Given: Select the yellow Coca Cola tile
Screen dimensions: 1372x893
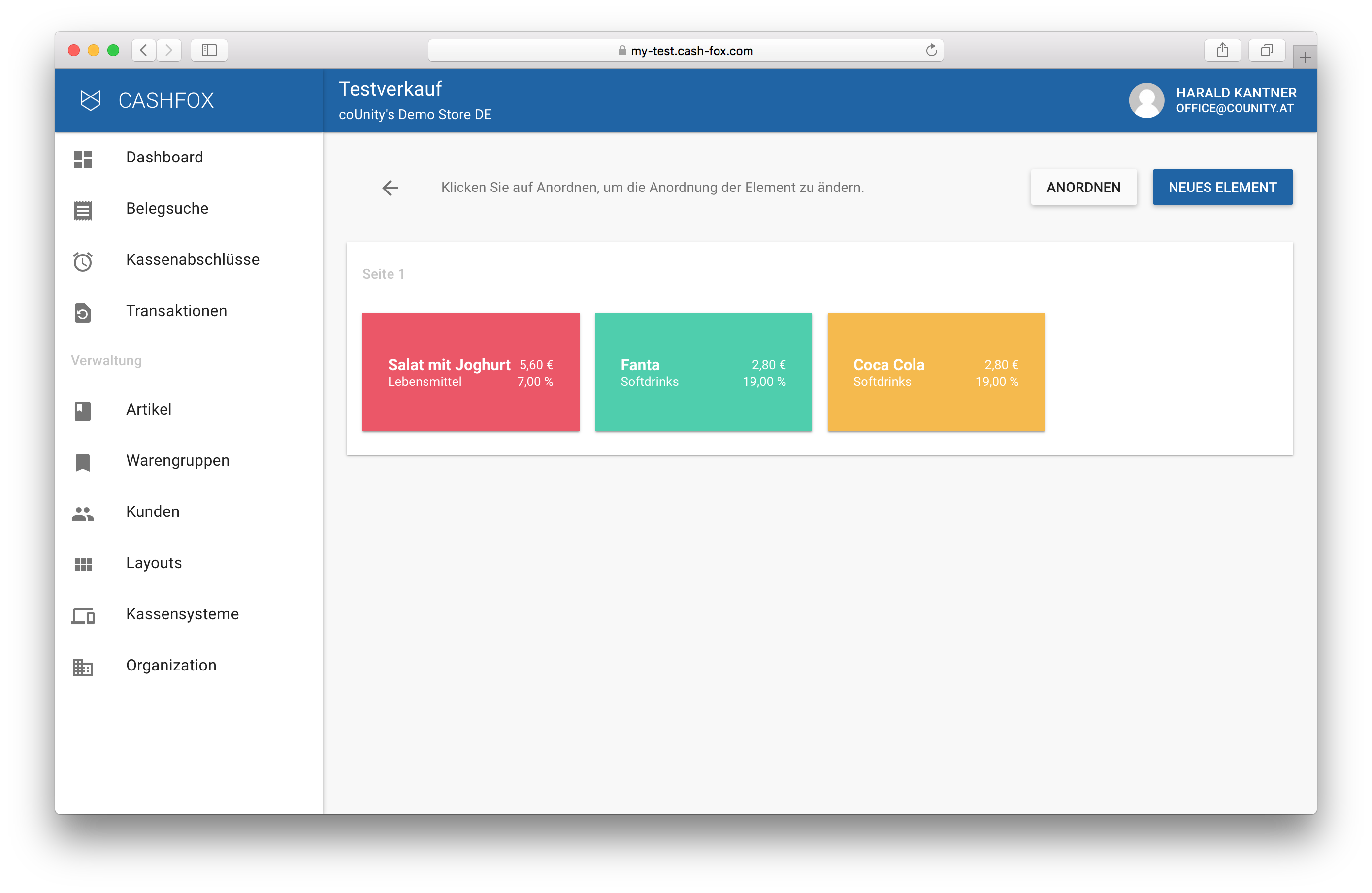Looking at the screenshot, I should (936, 372).
